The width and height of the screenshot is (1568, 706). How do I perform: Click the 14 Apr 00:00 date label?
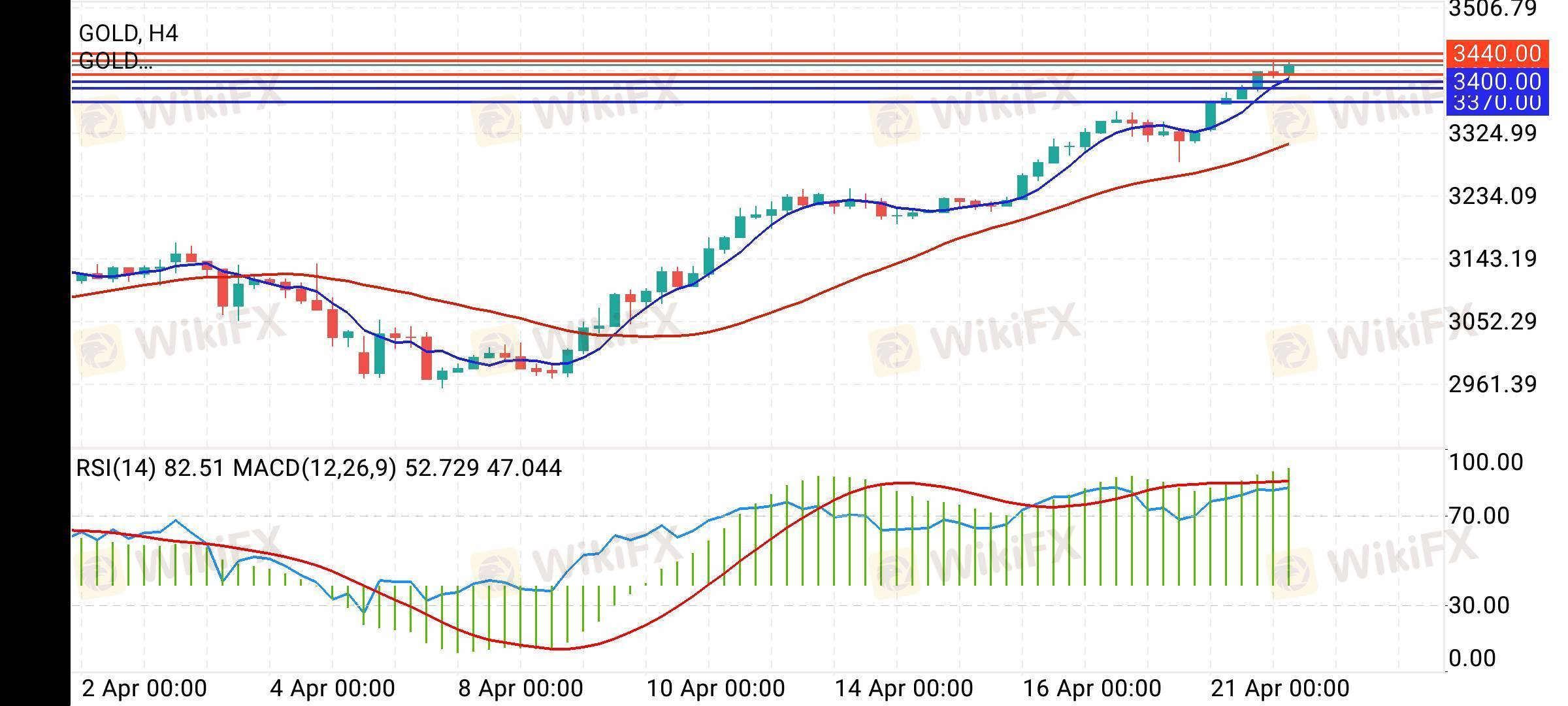[904, 688]
